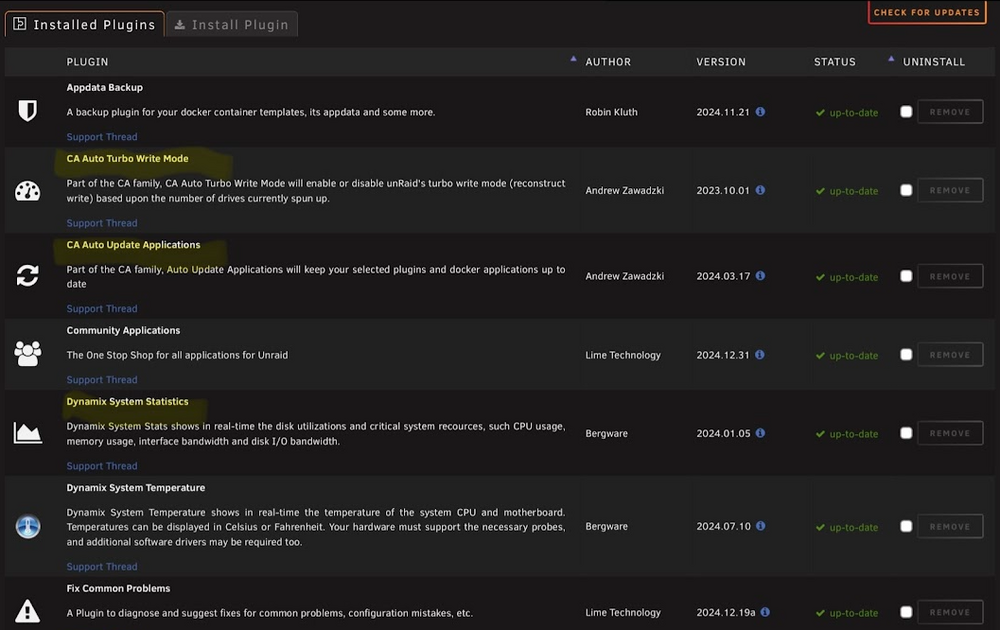Open version info for Appdata Backup 2024.11.21
The height and width of the screenshot is (630, 1000).
coord(760,112)
